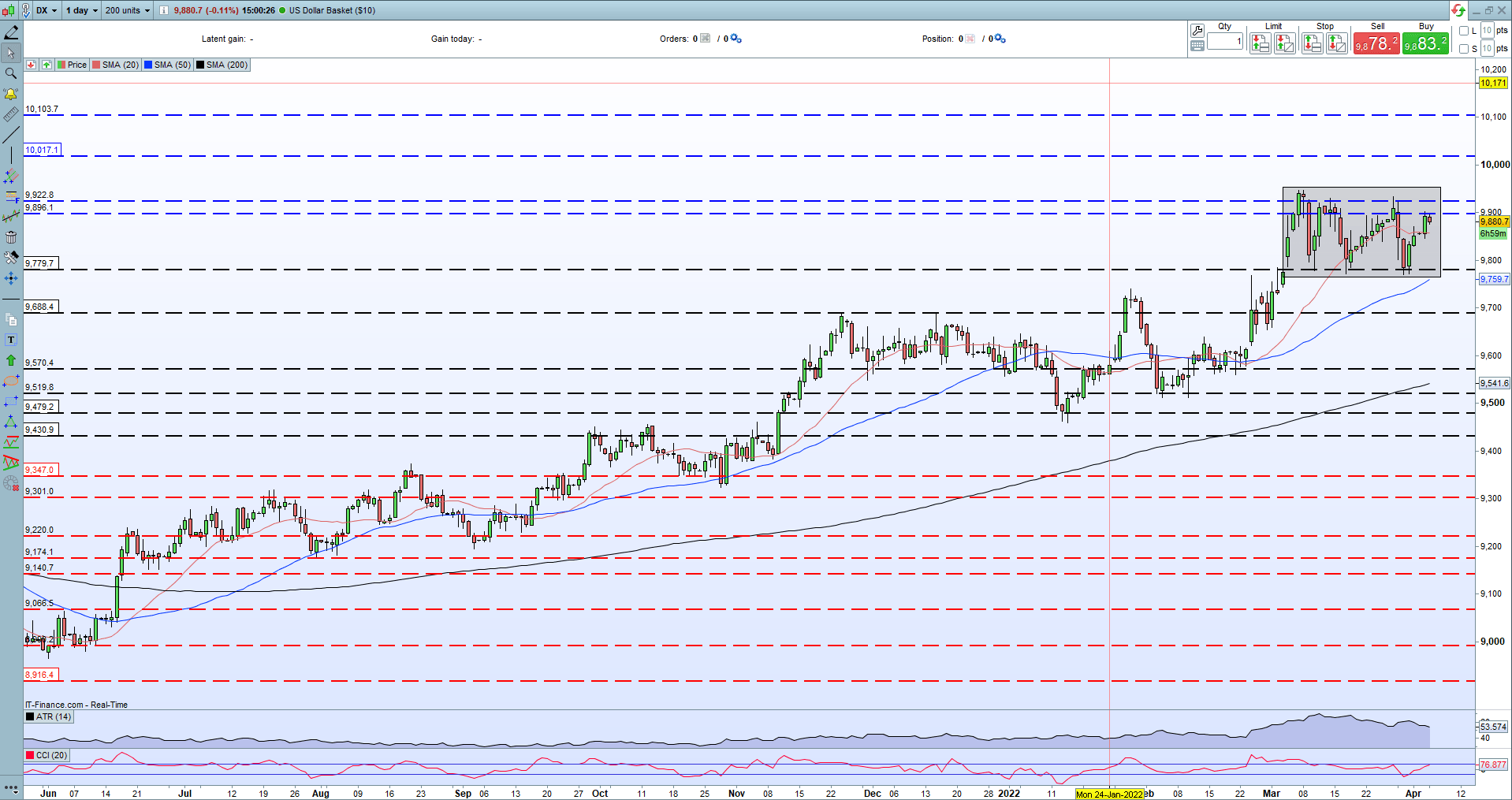Select the red 9,347.0 line label

[40, 470]
